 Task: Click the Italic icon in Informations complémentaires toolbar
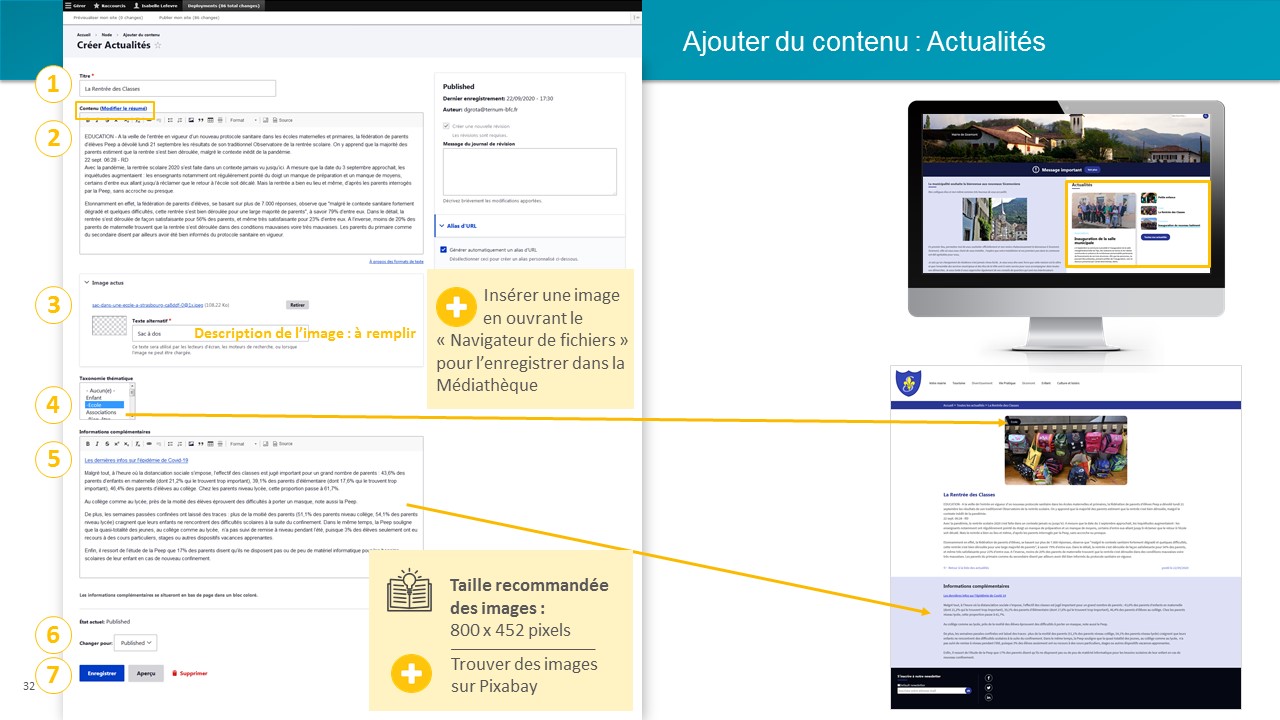[96, 444]
